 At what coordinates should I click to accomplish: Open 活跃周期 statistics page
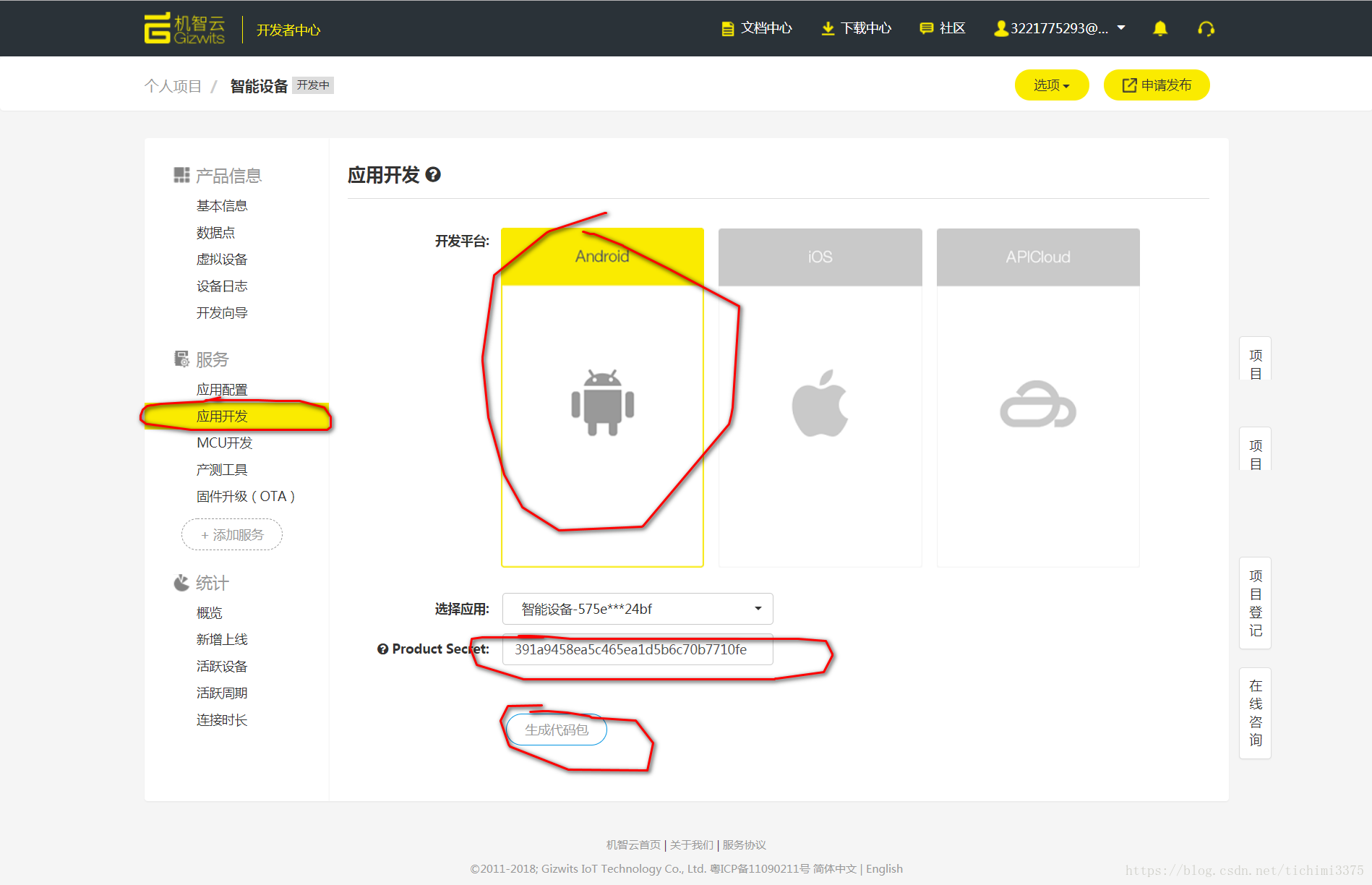point(222,693)
